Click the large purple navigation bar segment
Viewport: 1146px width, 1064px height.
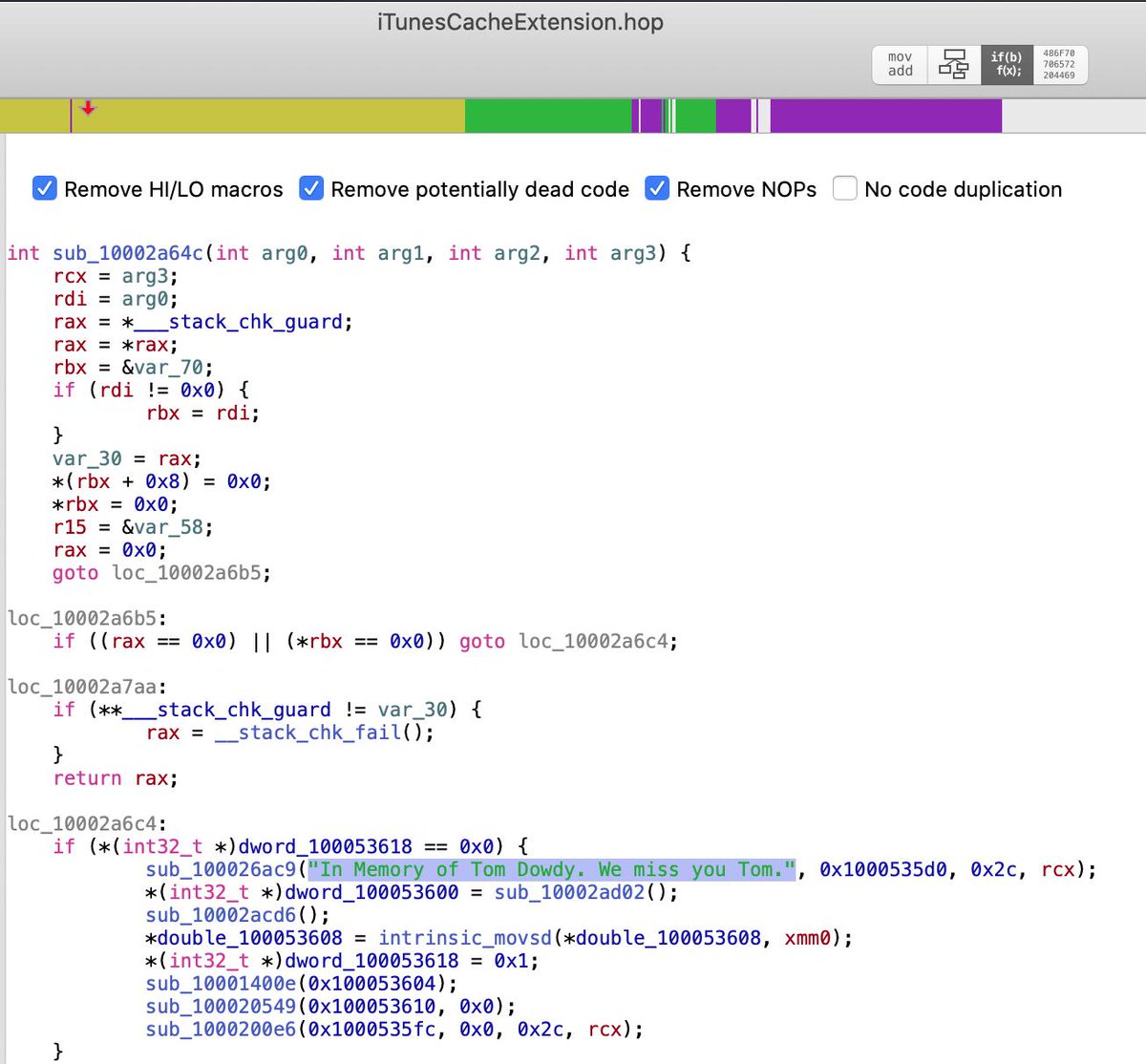(x=885, y=116)
